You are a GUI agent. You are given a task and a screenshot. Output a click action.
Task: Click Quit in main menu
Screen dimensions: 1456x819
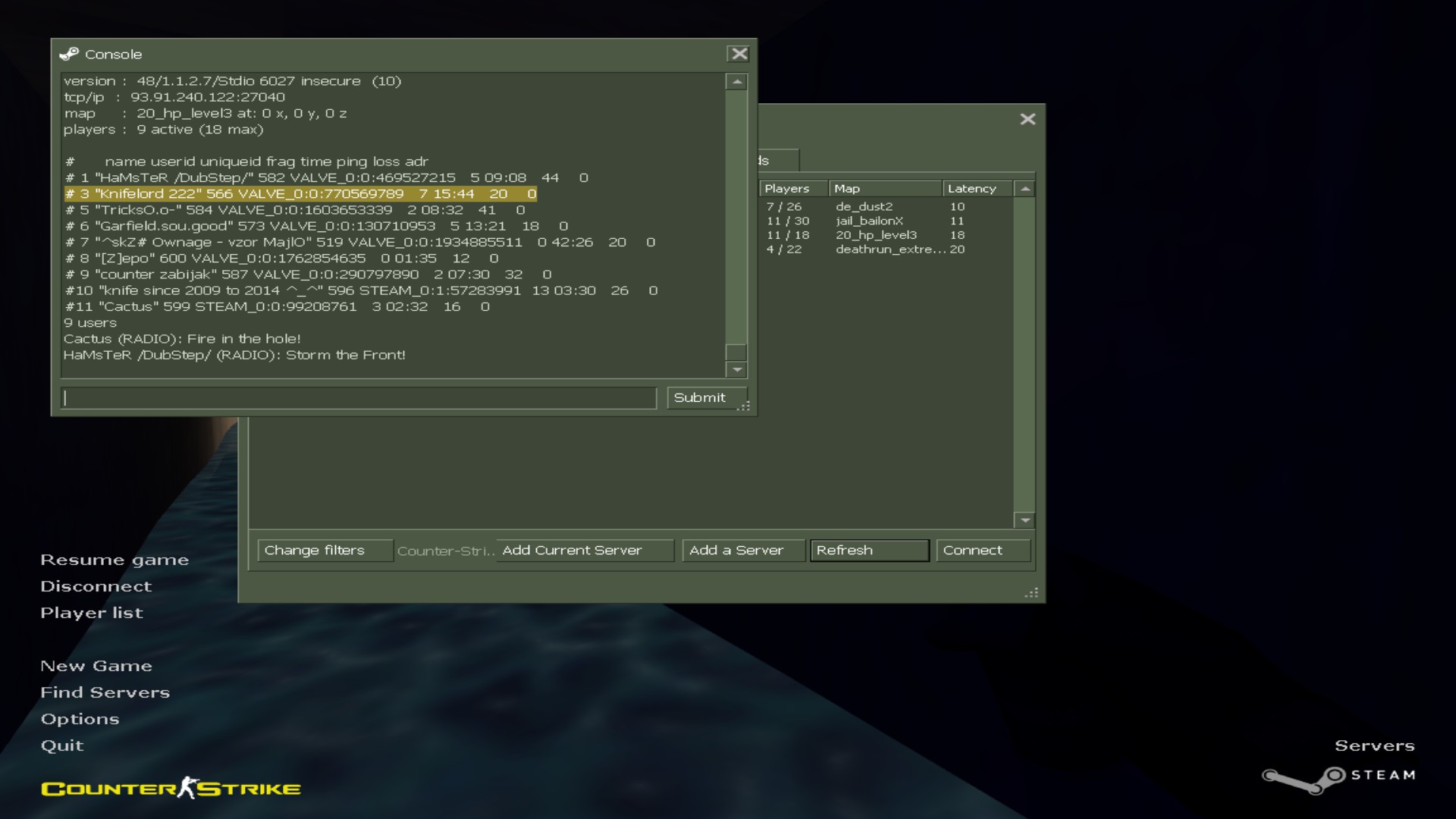coord(62,745)
